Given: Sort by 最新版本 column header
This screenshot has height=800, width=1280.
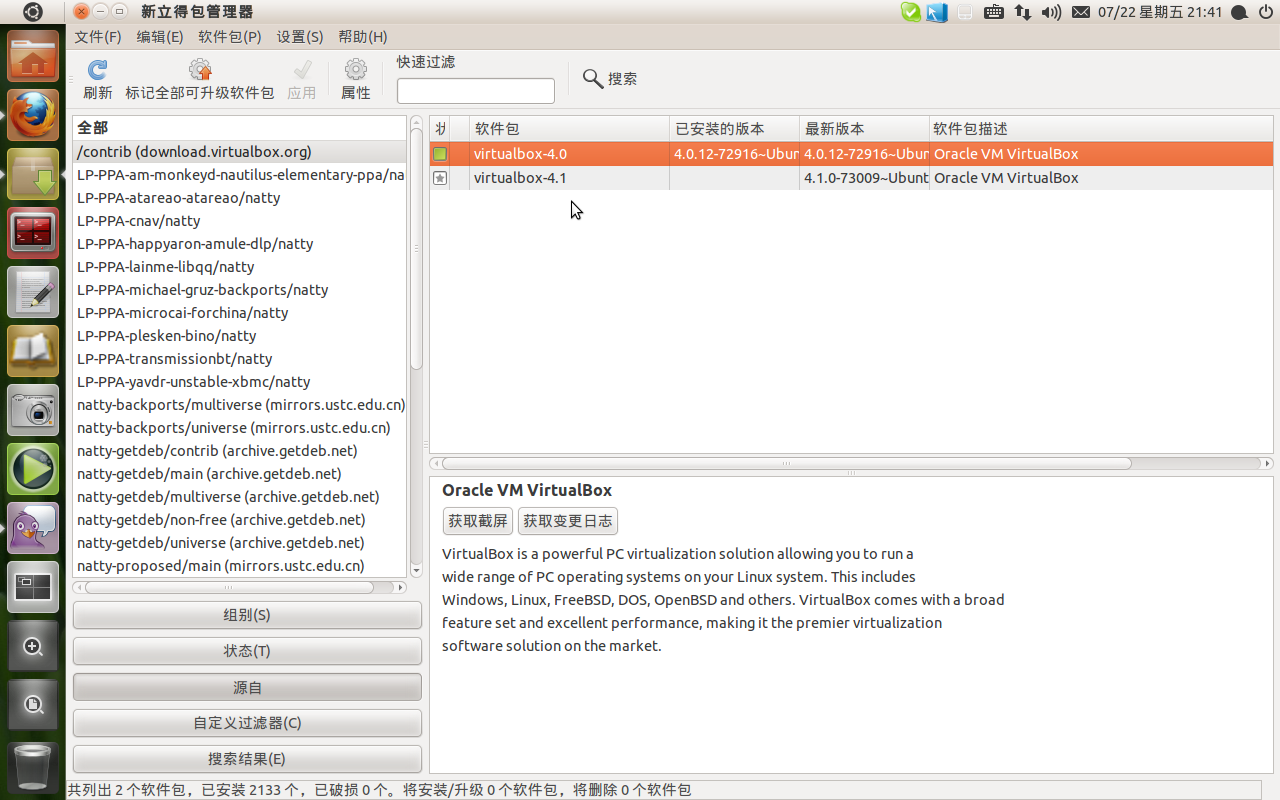Looking at the screenshot, I should point(865,129).
